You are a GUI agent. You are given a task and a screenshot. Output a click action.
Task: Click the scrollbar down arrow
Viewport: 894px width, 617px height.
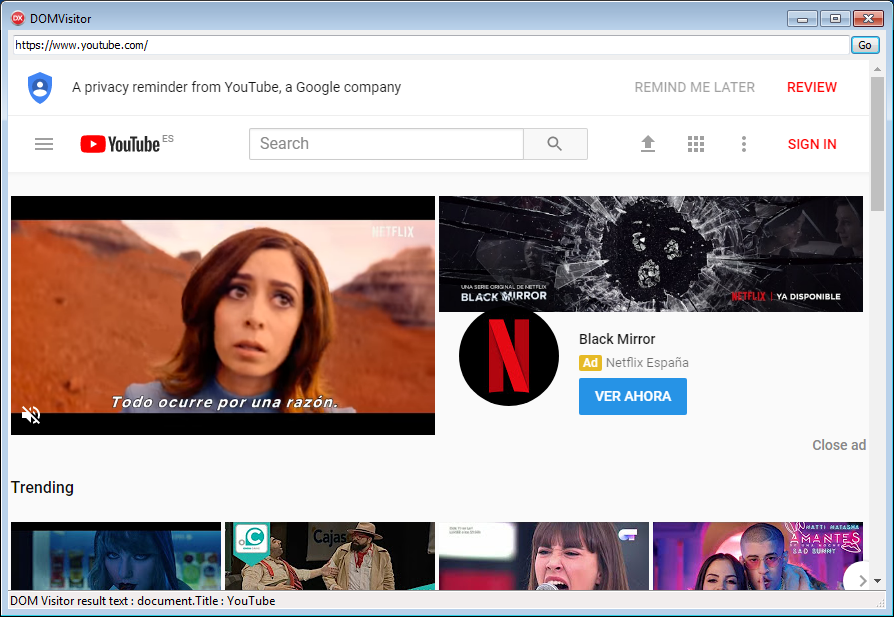877,581
